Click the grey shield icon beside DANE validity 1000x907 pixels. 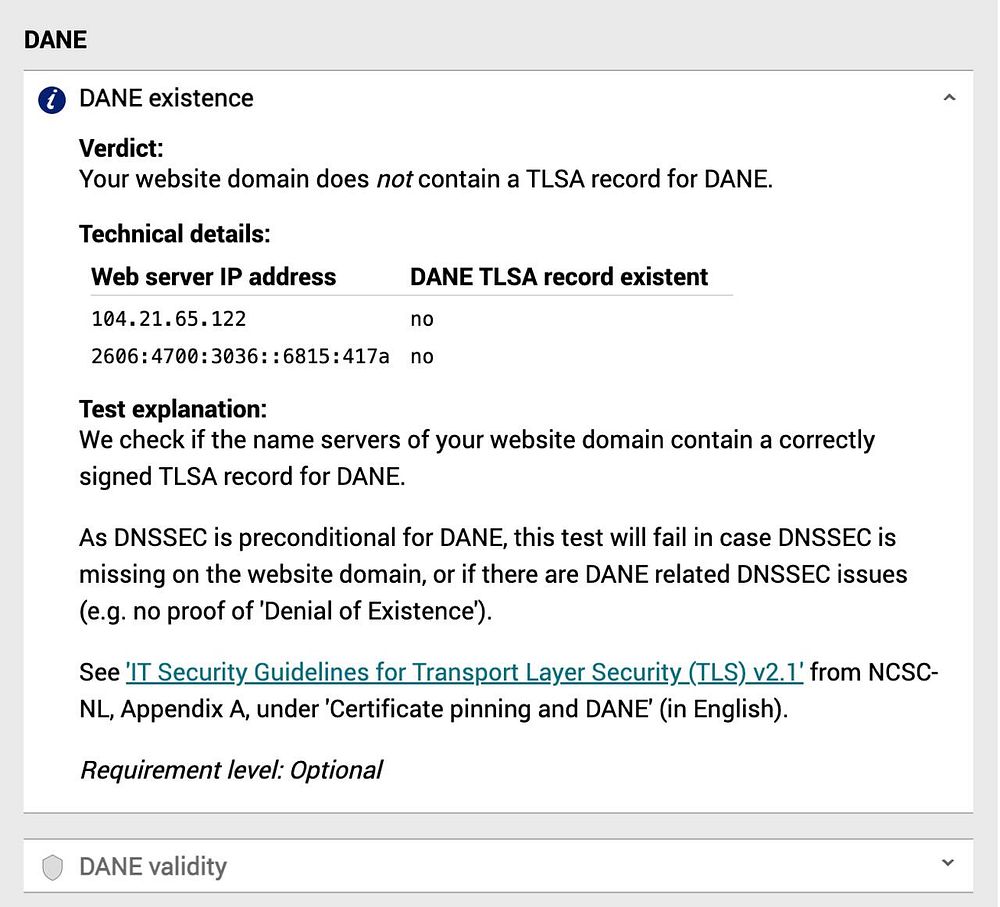[x=52, y=867]
